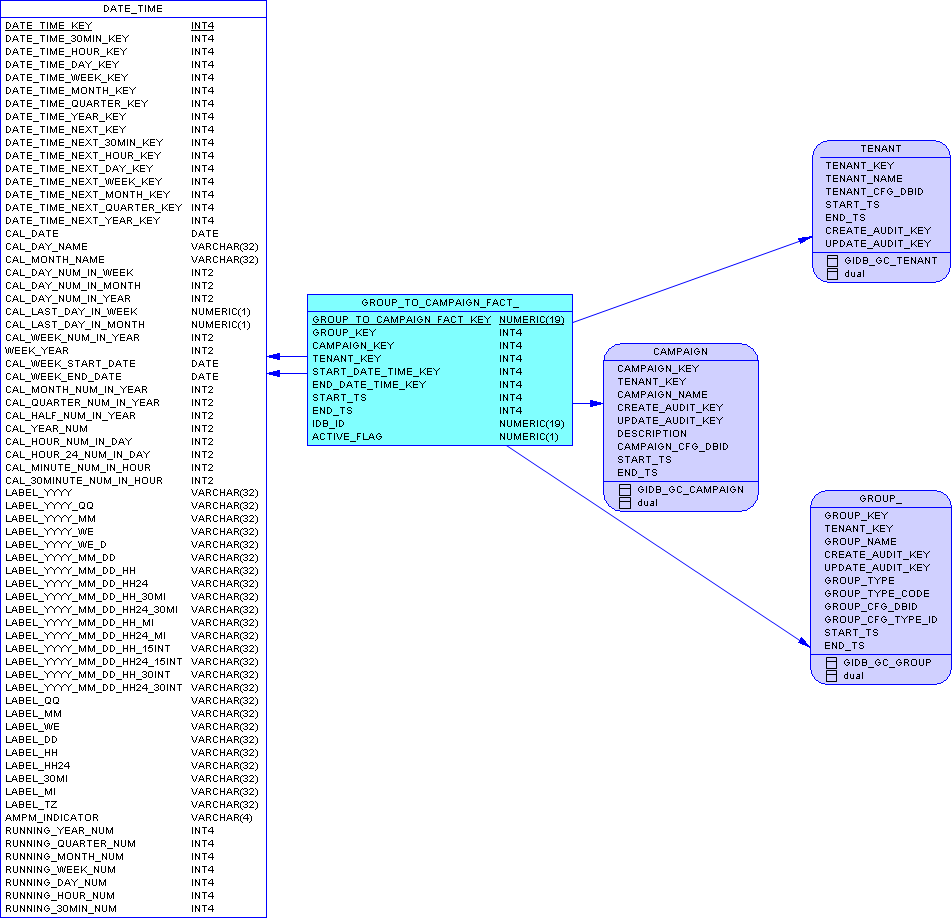This screenshot has width=952, height=918.
Task: Select the CAMPAIGN table title
Action: point(681,352)
